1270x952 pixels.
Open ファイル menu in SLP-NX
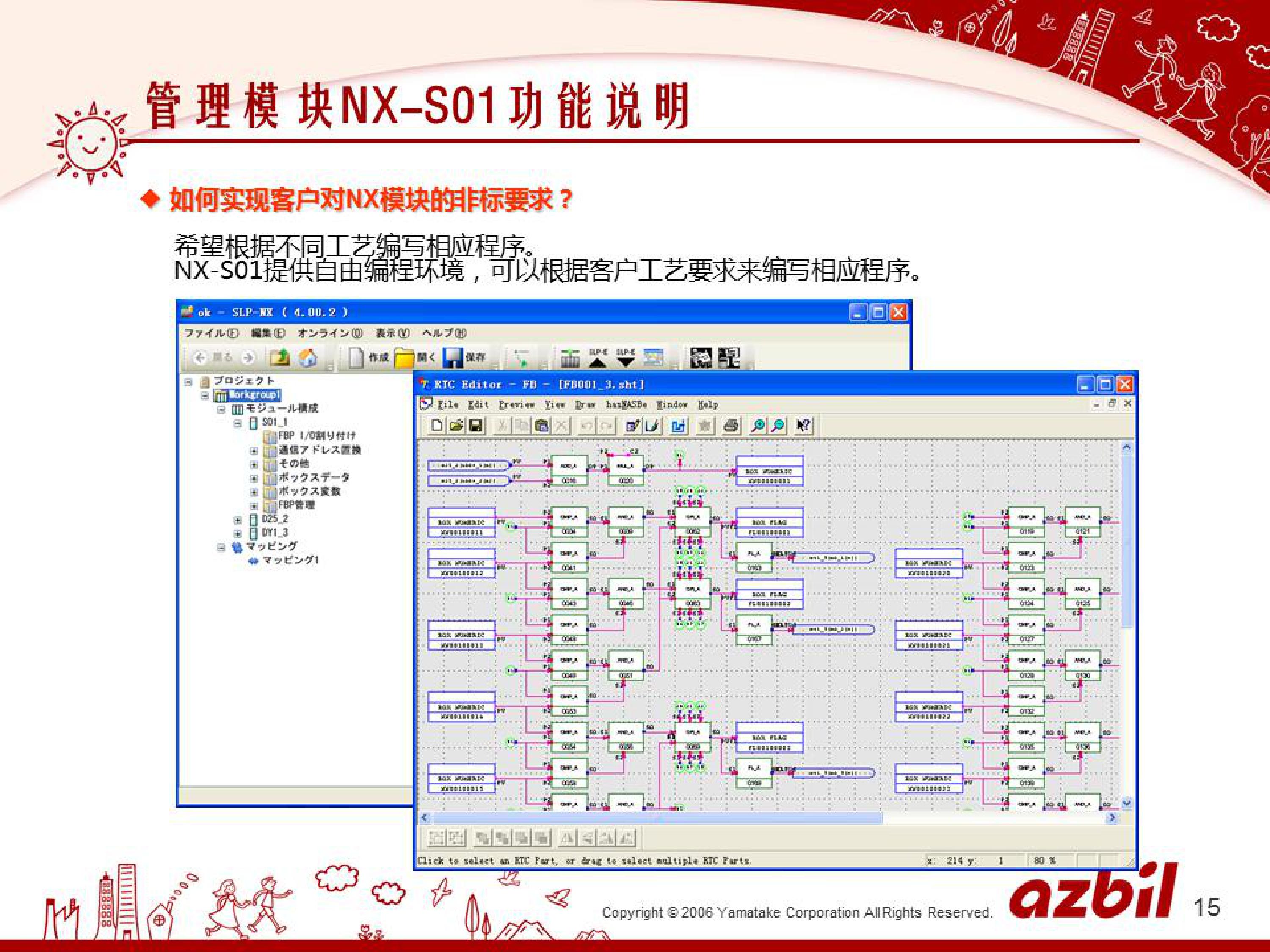click(211, 333)
